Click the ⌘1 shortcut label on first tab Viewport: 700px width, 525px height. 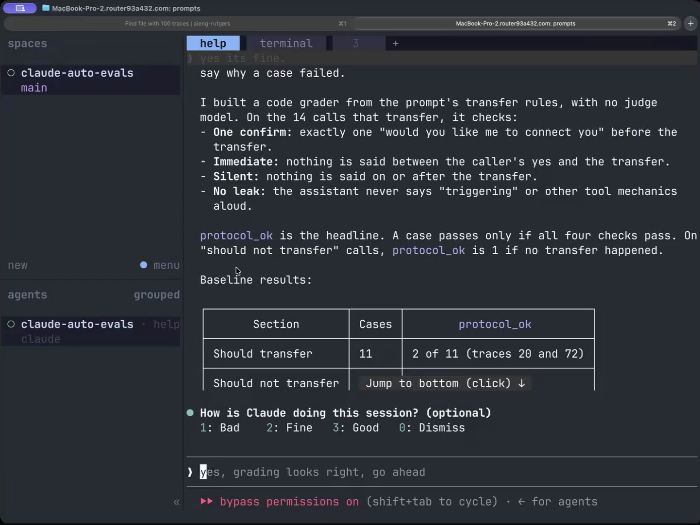[342, 24]
